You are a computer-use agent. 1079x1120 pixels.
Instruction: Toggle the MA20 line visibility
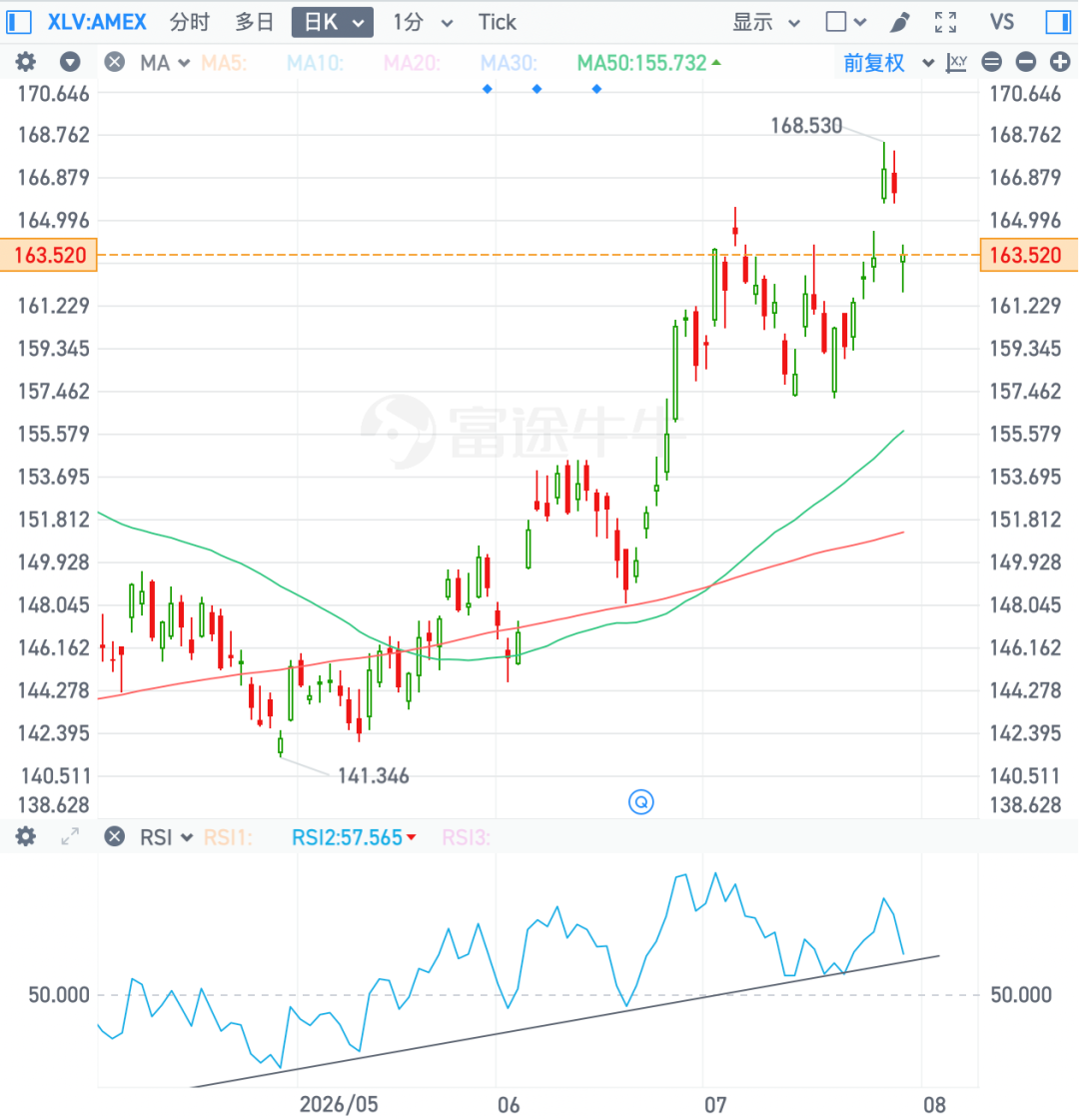coord(412,63)
